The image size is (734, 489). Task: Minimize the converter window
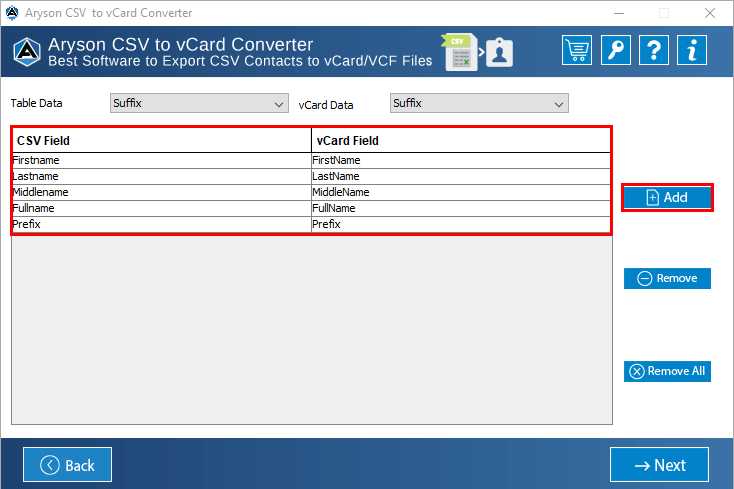(x=619, y=13)
